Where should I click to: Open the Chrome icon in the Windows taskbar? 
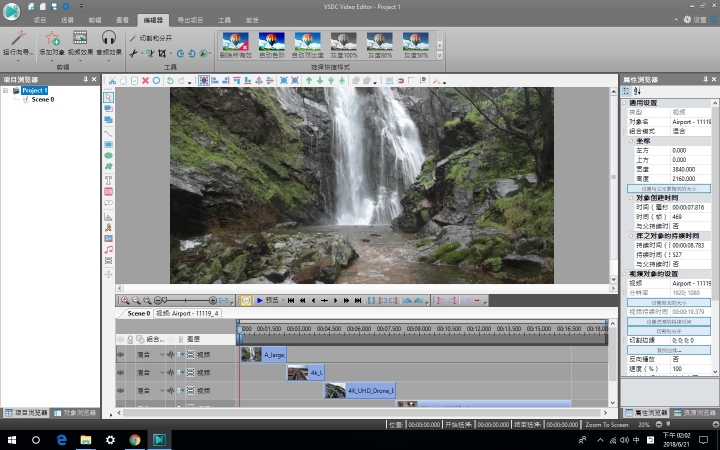[135, 440]
